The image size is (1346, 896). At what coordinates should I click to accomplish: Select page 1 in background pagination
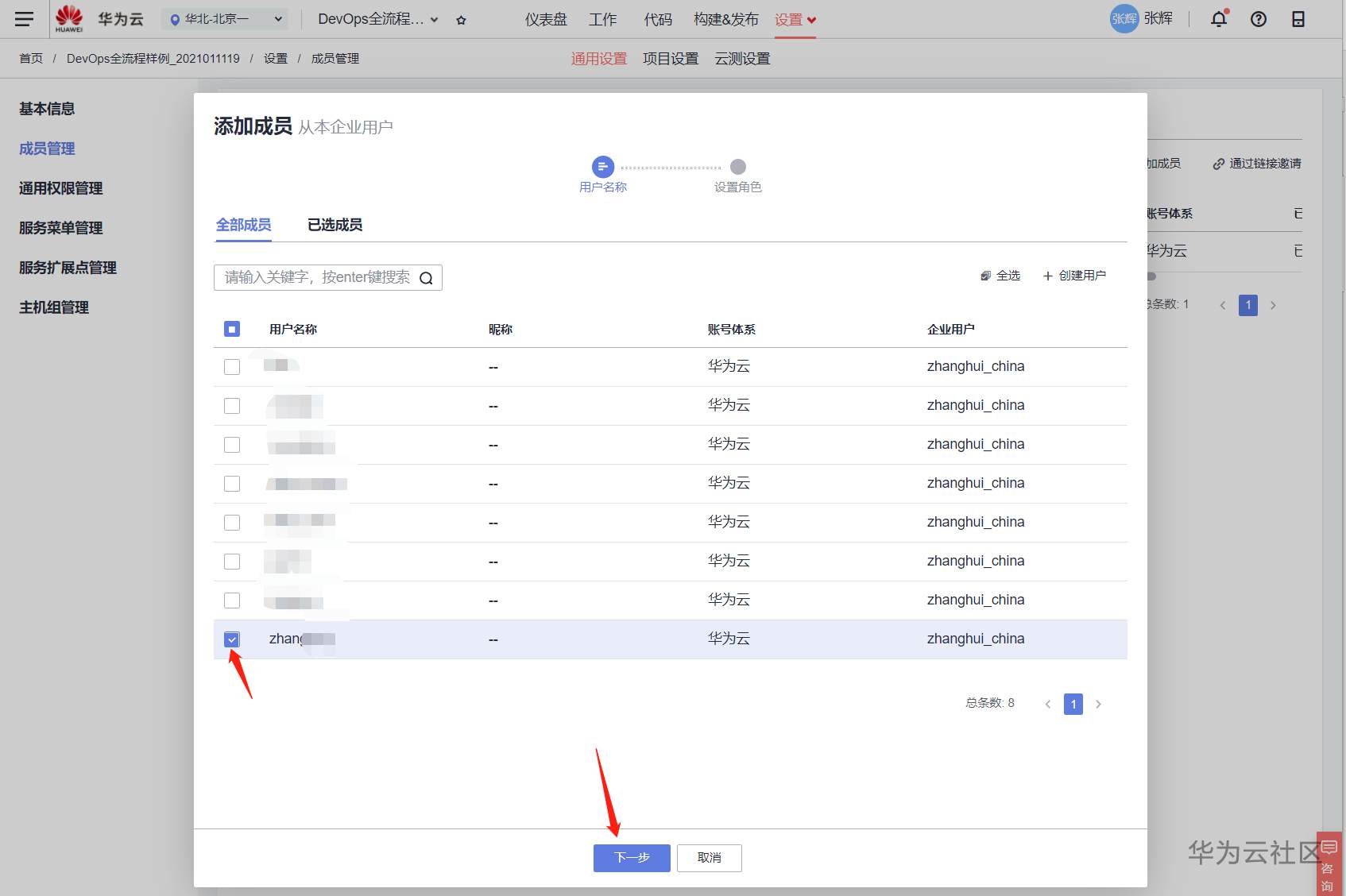pyautogui.click(x=1248, y=305)
